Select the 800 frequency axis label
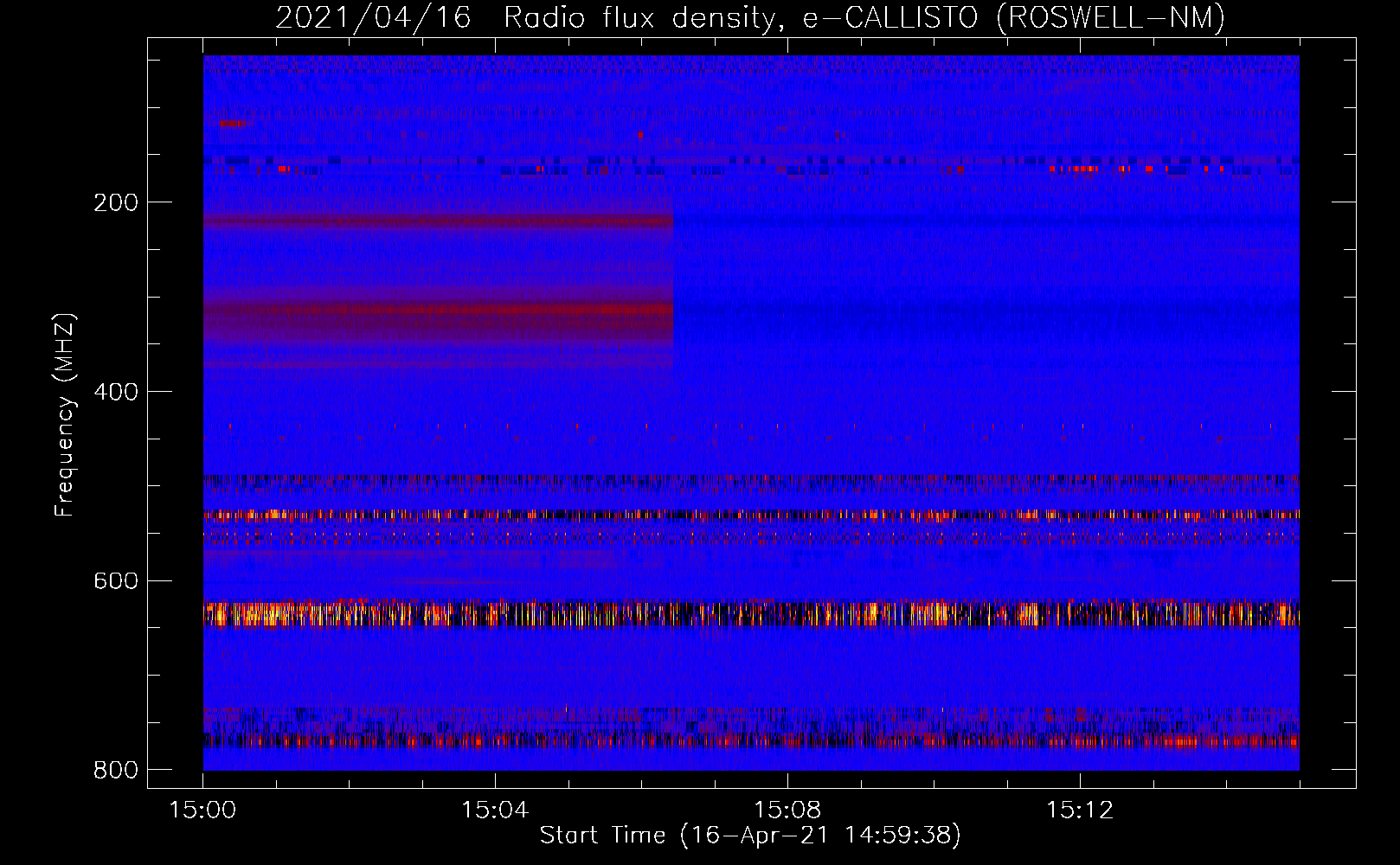Viewport: 1400px width, 865px height. pyautogui.click(x=116, y=770)
